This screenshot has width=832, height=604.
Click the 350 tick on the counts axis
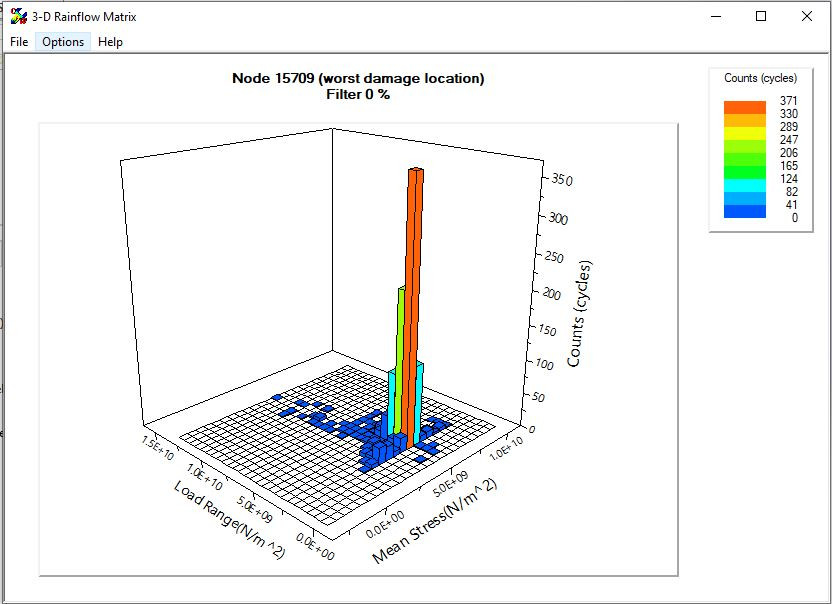pos(562,181)
